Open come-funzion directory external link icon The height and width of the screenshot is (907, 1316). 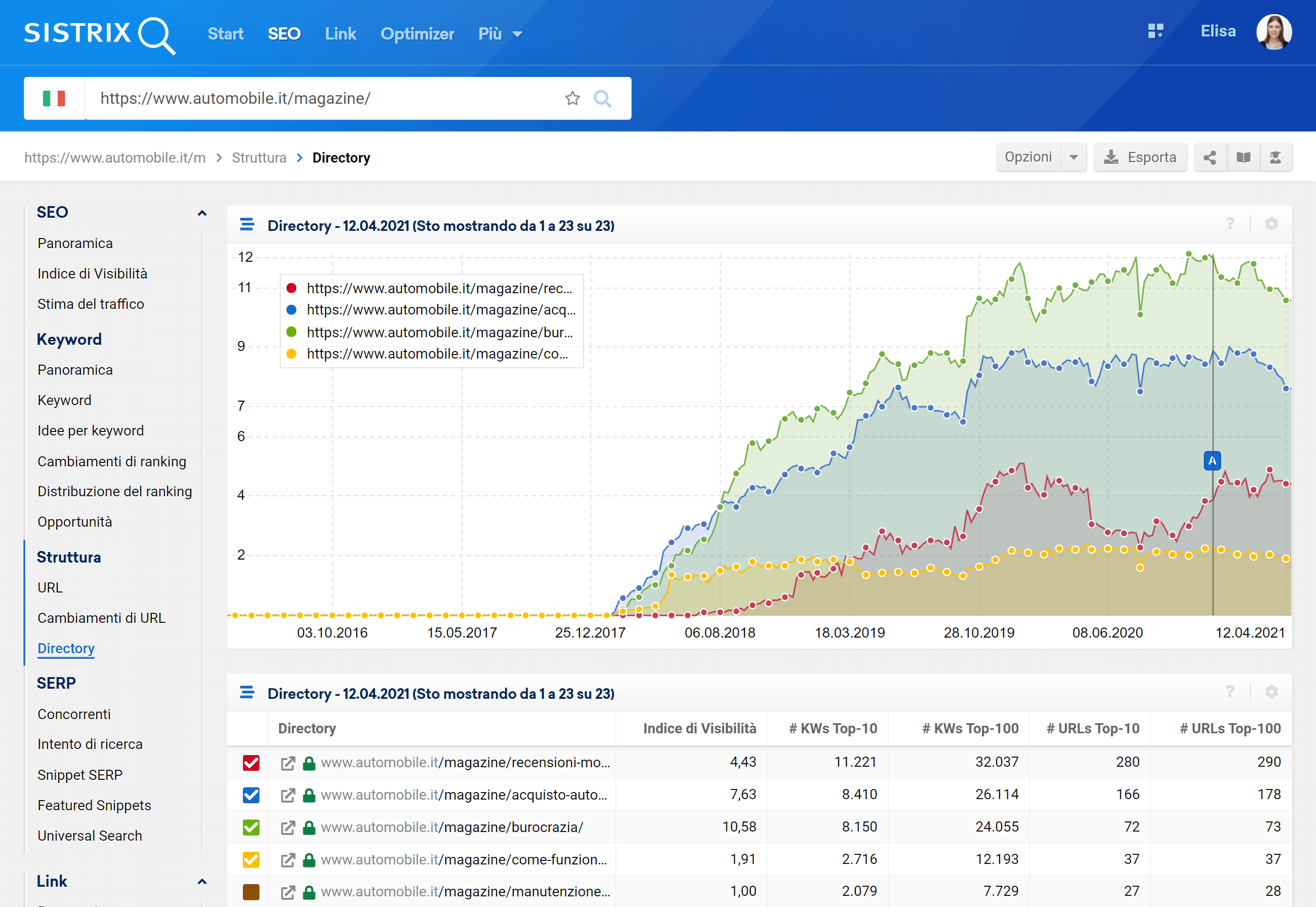288,860
